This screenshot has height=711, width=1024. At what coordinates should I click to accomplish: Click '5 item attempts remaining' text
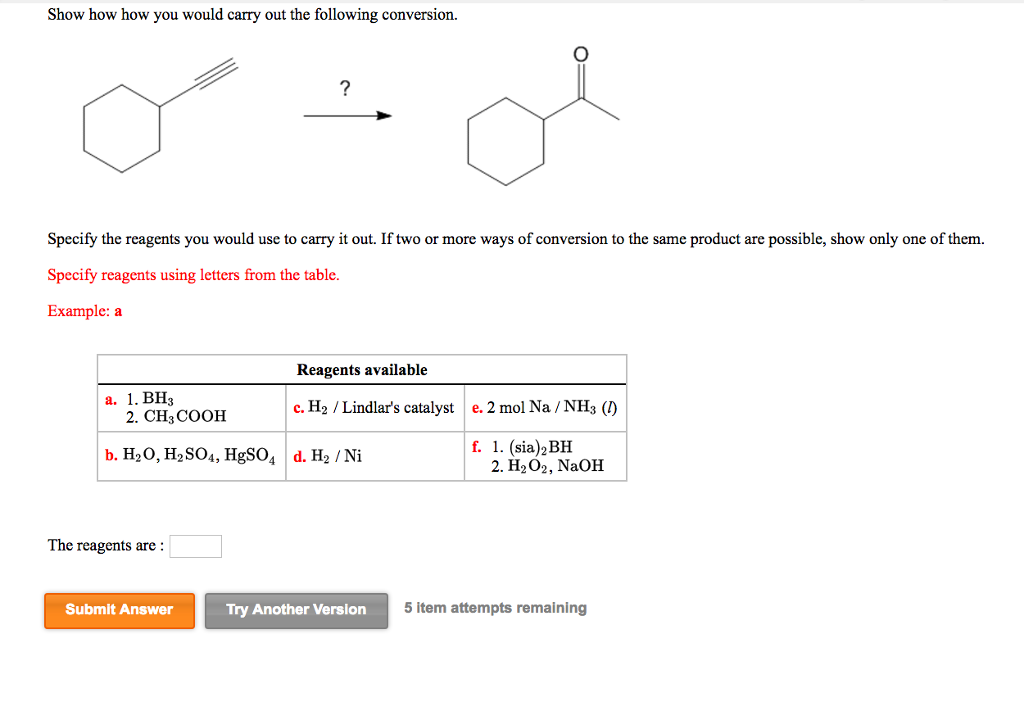(x=495, y=608)
